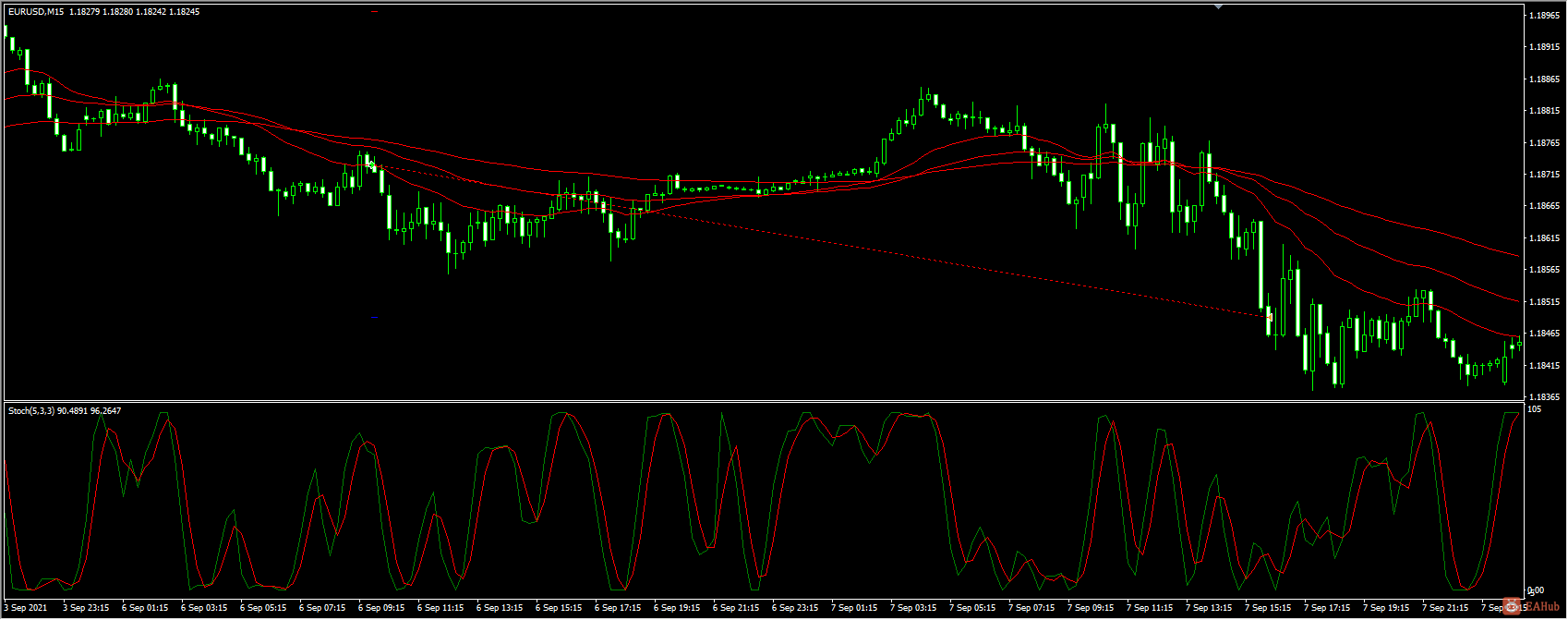
Task: Click the 7 Sep 07:15 time label
Action: (x=1031, y=608)
